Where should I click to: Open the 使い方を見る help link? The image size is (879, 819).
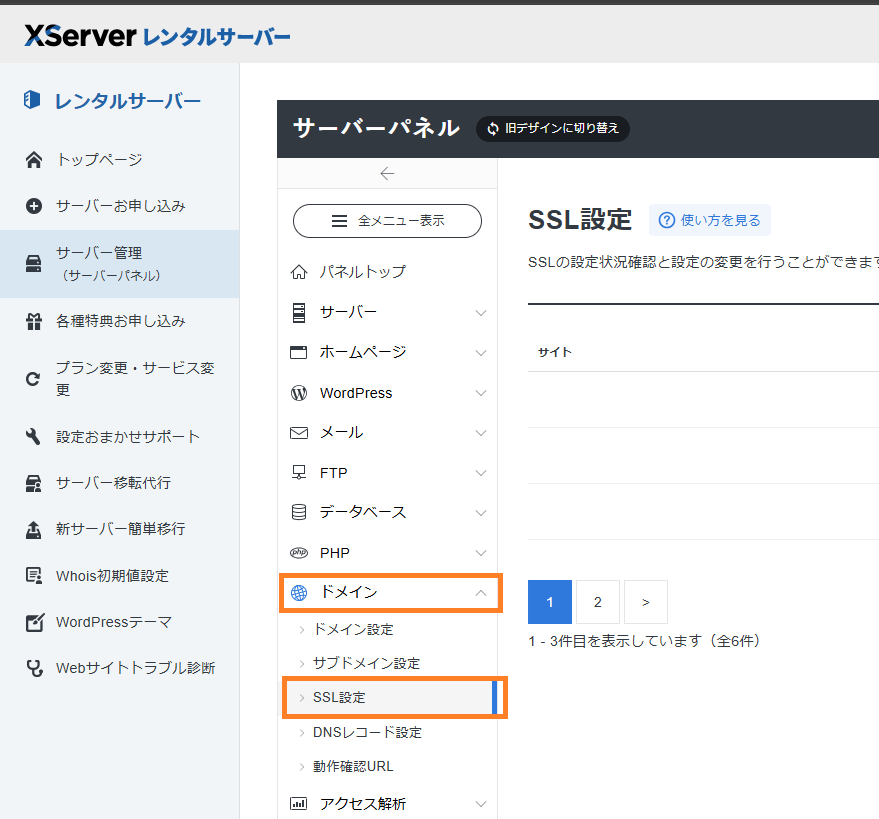710,220
